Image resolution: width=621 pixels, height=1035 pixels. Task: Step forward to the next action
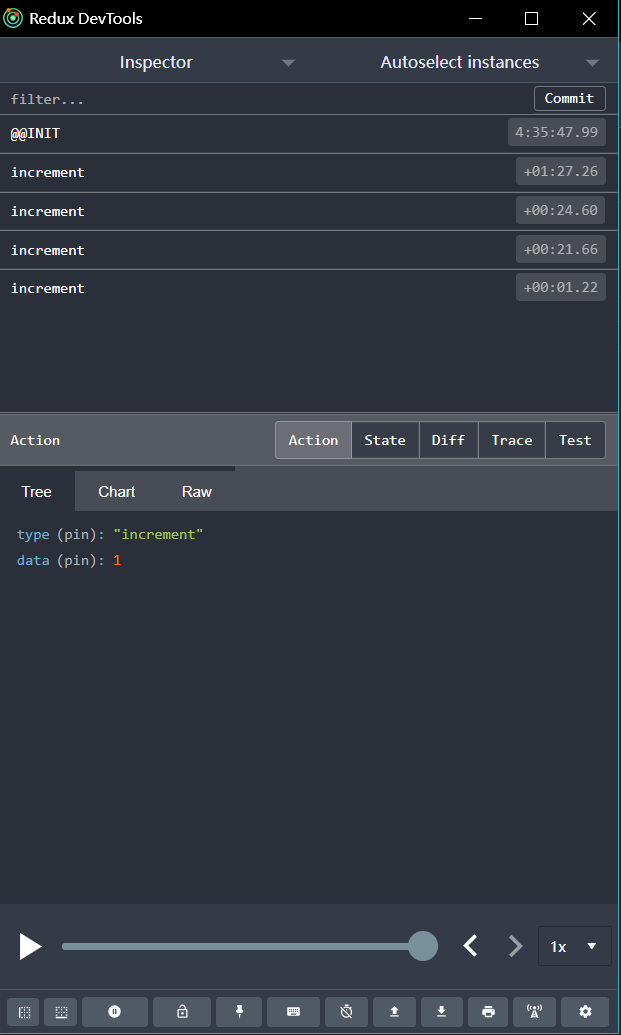[x=515, y=946]
